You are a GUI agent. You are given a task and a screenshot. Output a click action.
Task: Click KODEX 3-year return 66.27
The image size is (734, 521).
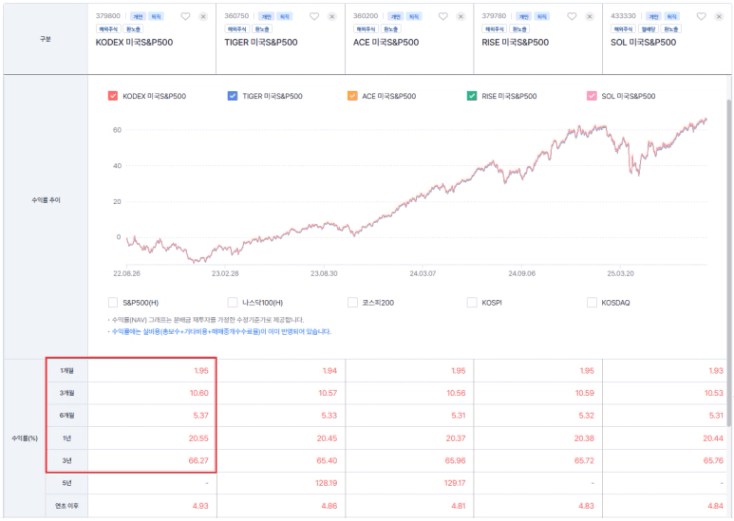[198, 461]
